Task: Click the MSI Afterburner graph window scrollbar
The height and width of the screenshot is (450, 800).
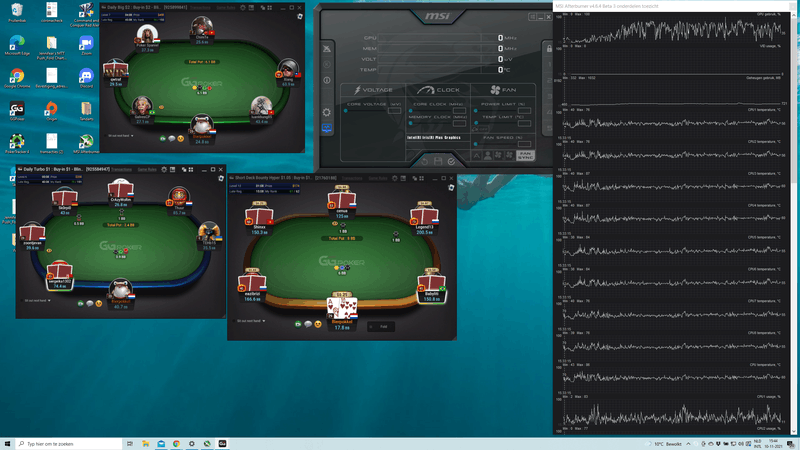Action: 793,223
